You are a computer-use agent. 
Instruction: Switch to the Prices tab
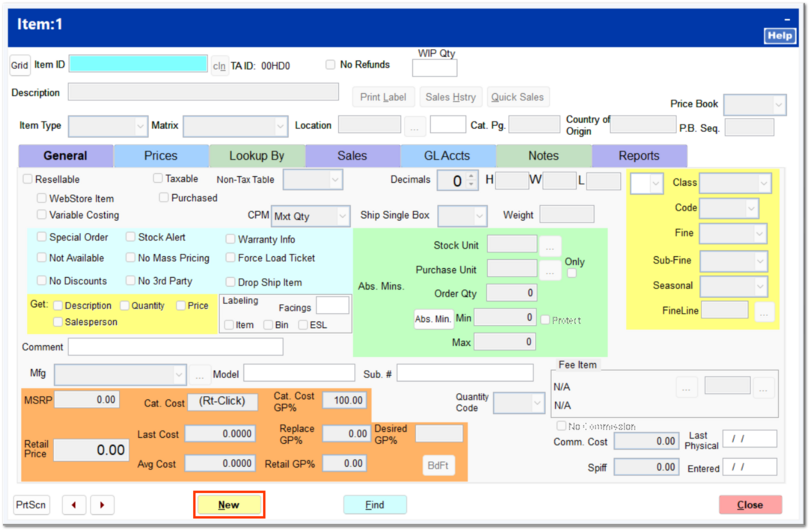point(161,156)
